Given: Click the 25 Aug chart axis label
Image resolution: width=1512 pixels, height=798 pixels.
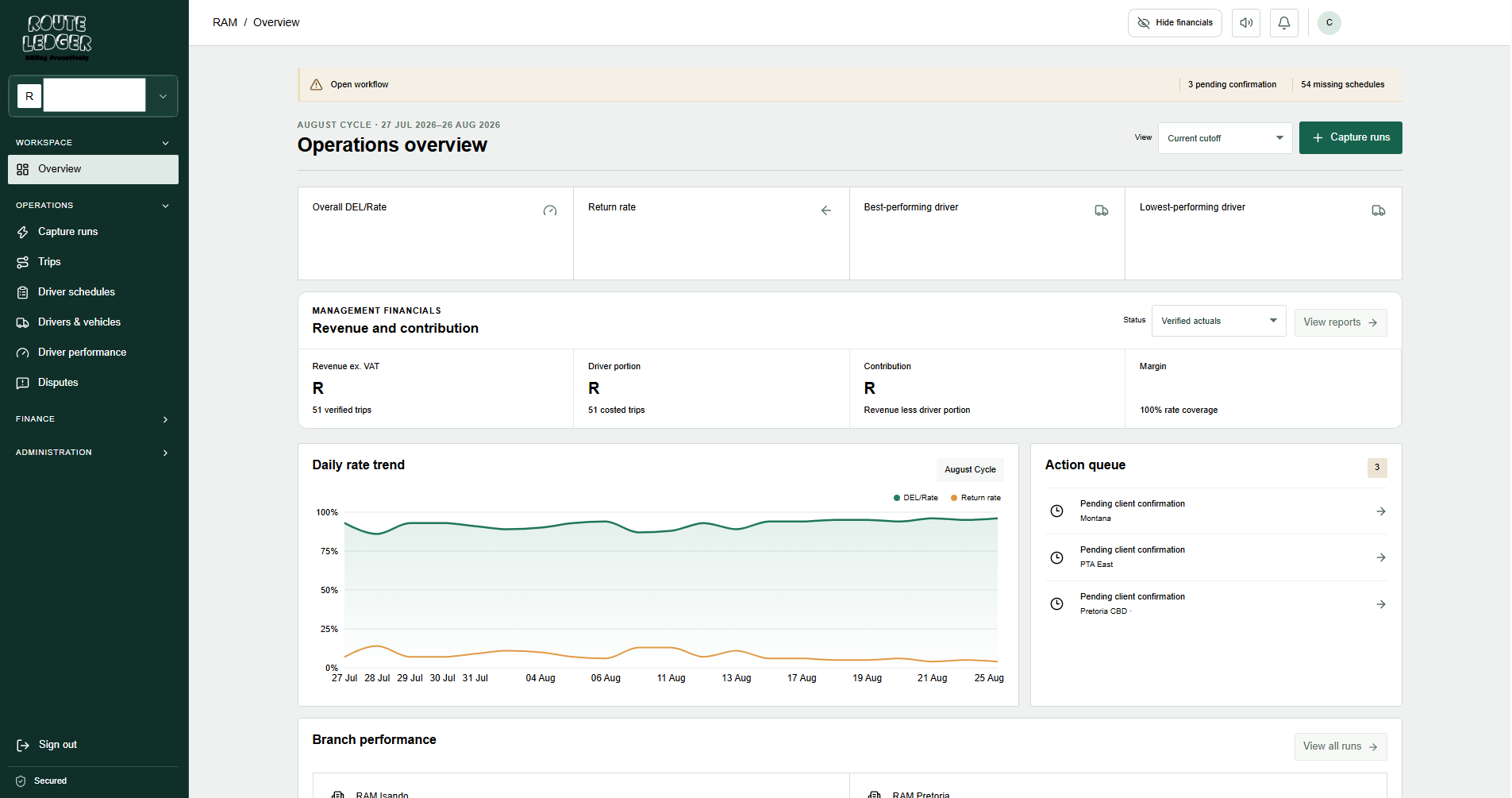Looking at the screenshot, I should tap(989, 678).
